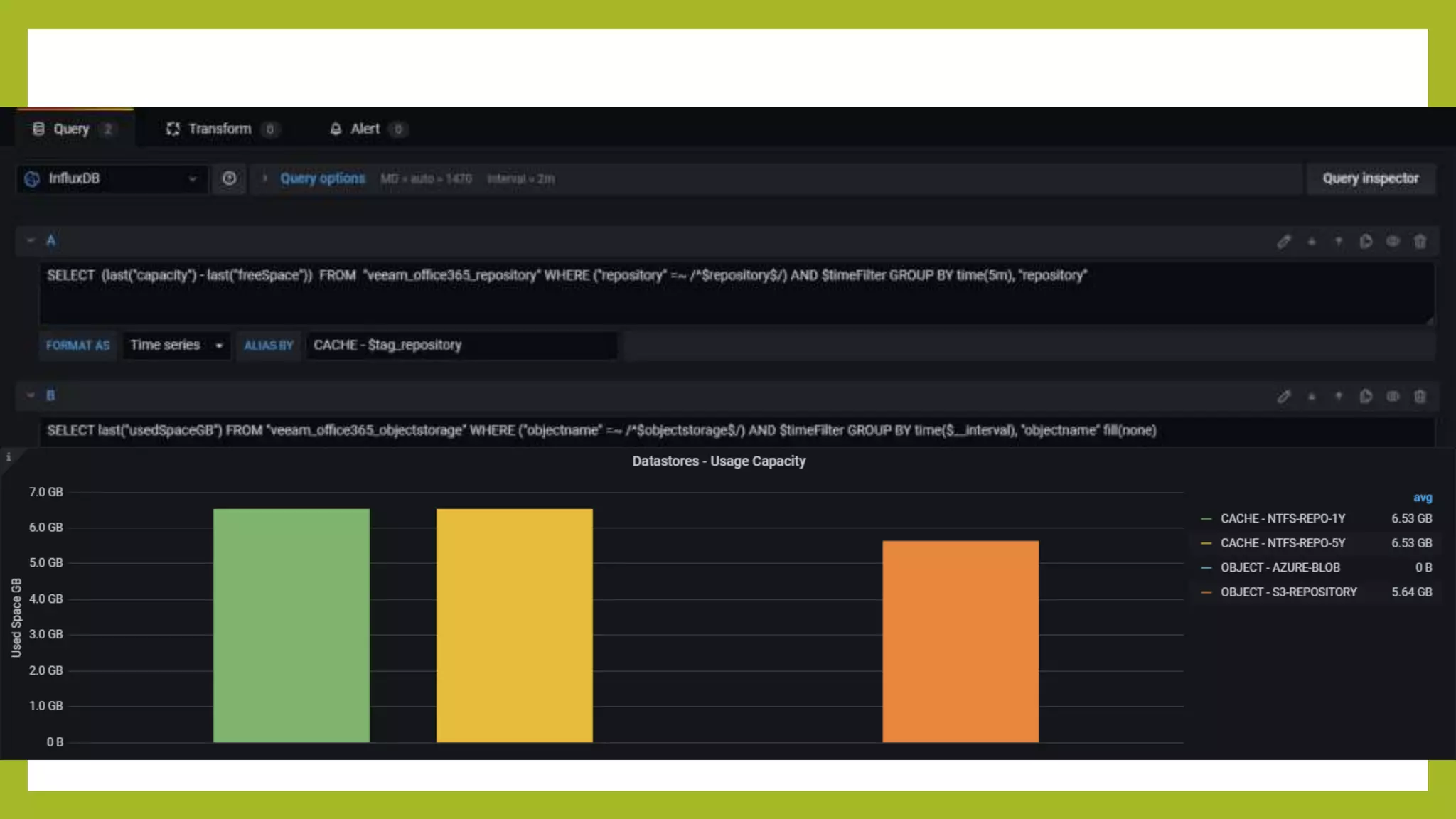Viewport: 1456px width, 819px height.
Task: Open the Time series format dropdown
Action: click(176, 346)
